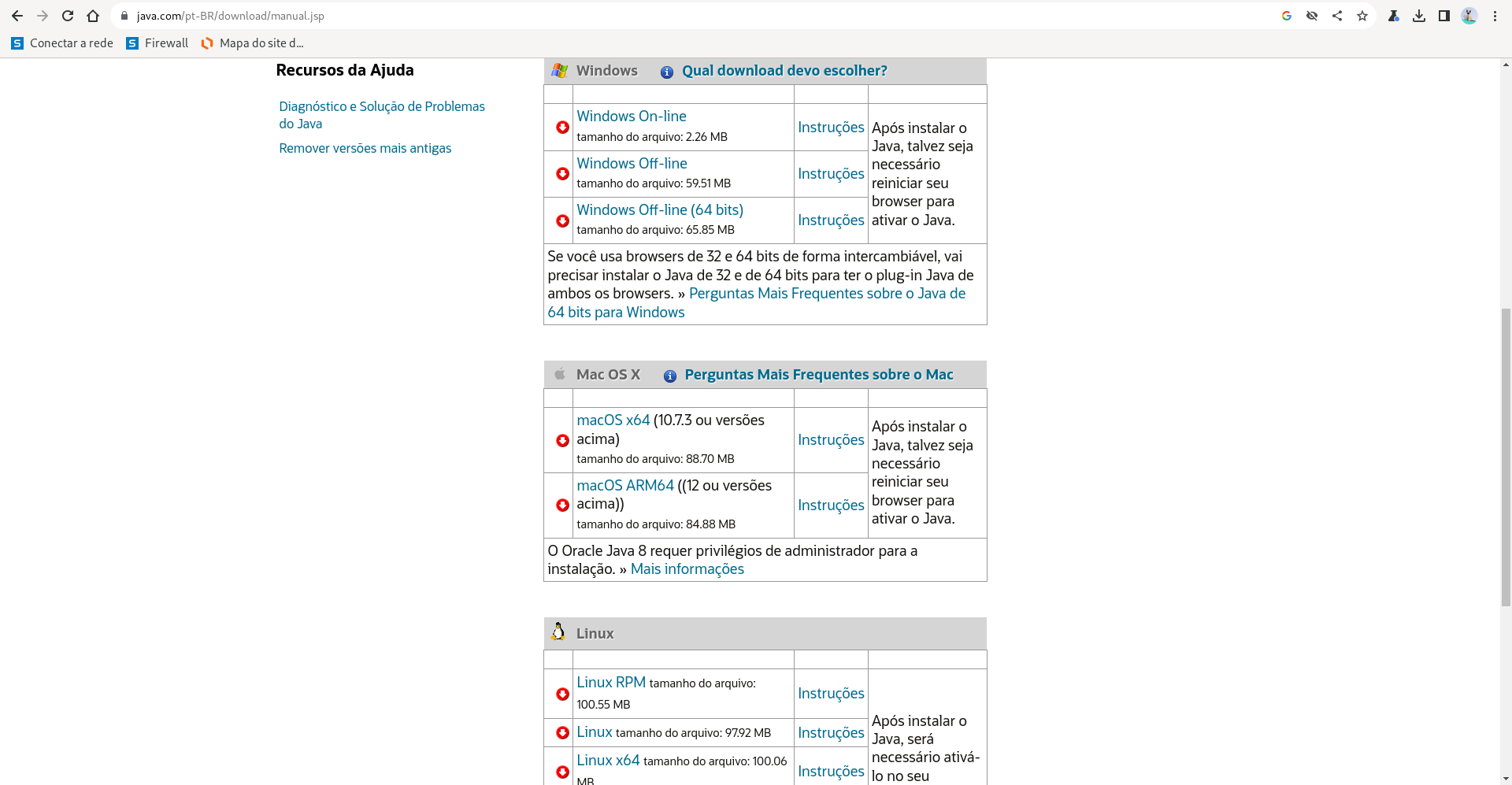Click the Apple logo in Mac OS X header

coord(560,374)
